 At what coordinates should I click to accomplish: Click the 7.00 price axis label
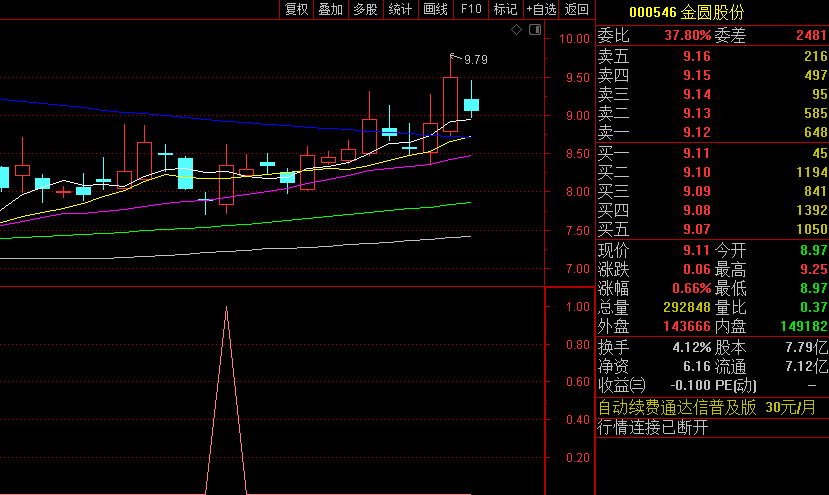click(577, 269)
